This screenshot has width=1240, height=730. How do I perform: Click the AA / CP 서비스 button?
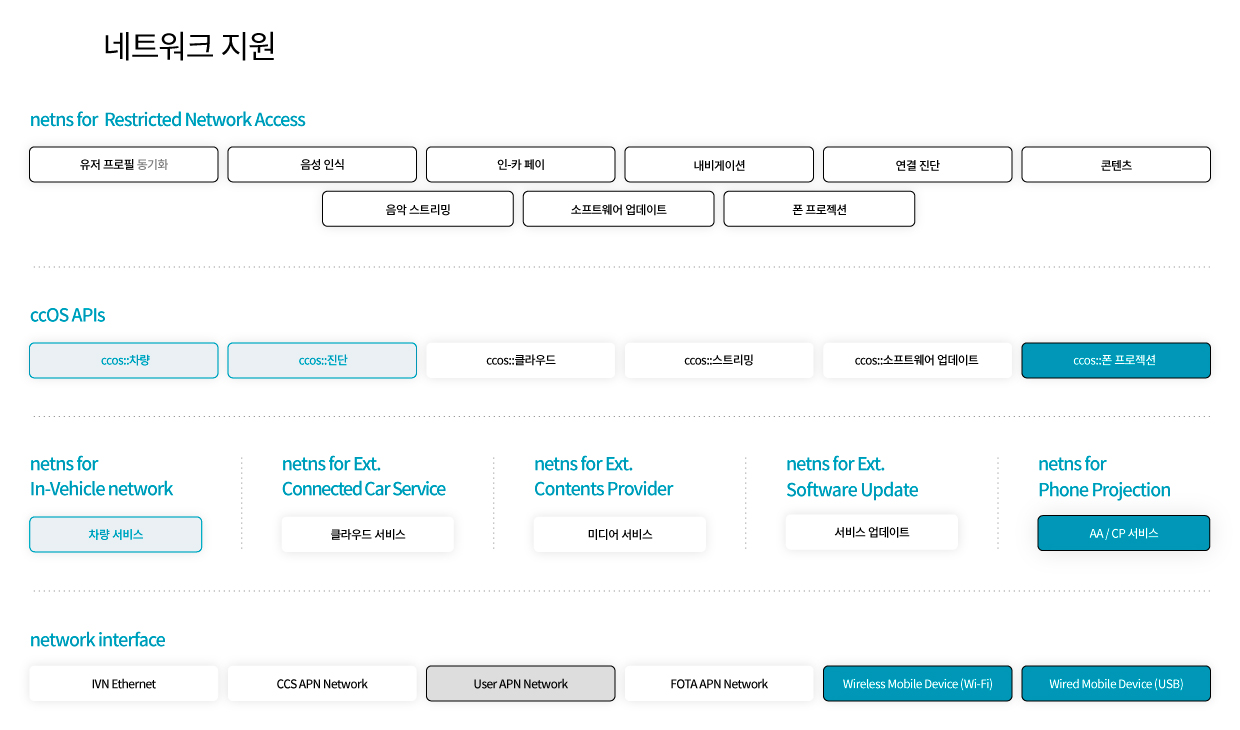1123,533
